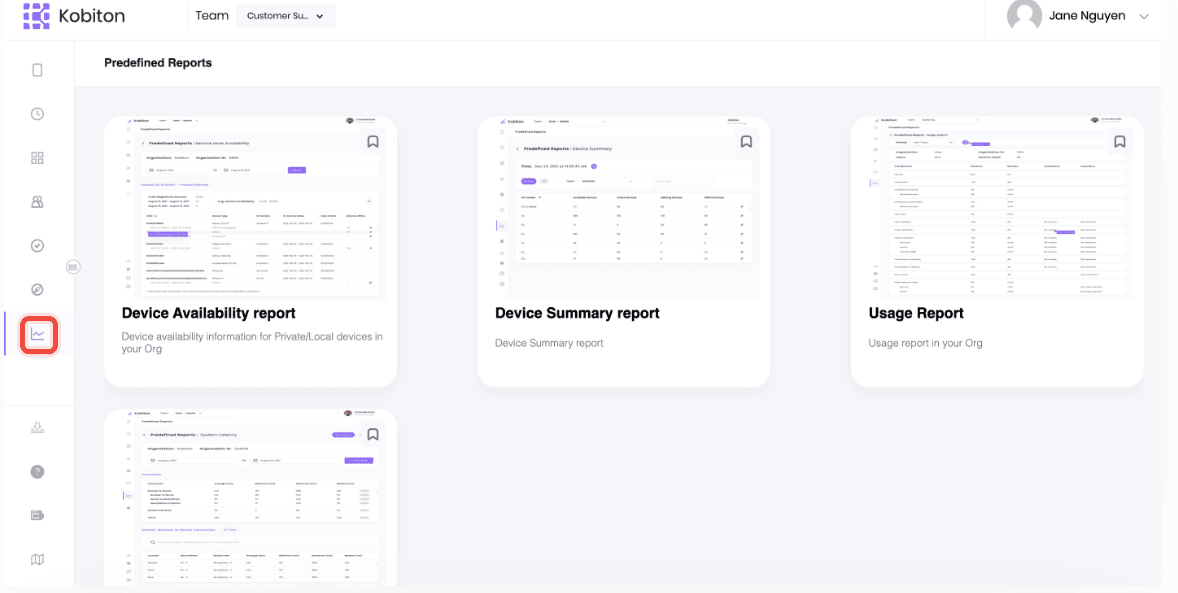Viewport: 1178px width, 593px height.
Task: Open the Customer Support team dropdown
Action: 286,16
